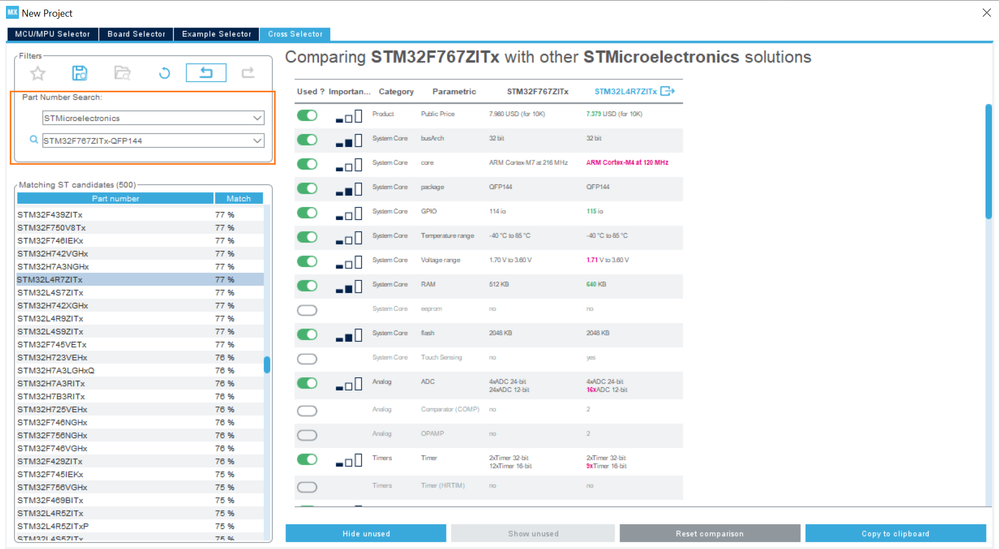Select candidate STM32H723VEHx

140,357
